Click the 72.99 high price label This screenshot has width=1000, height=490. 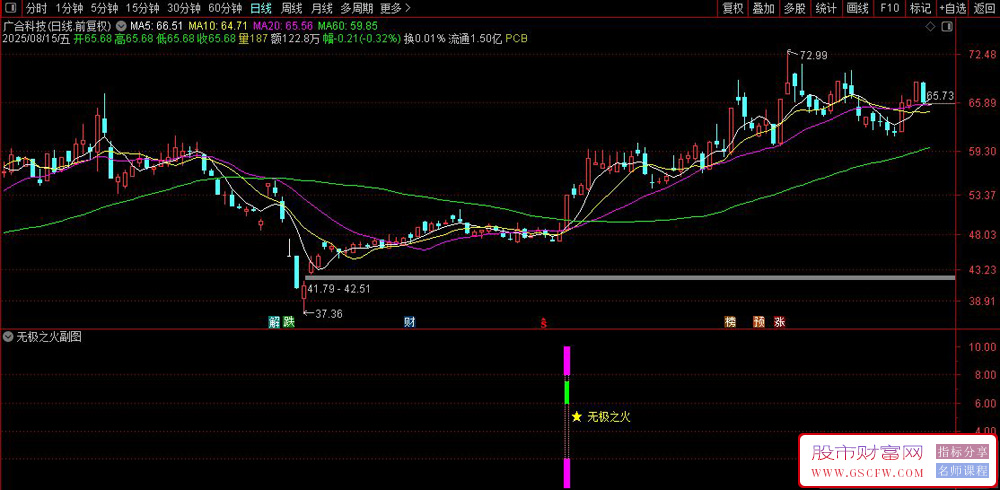click(812, 56)
